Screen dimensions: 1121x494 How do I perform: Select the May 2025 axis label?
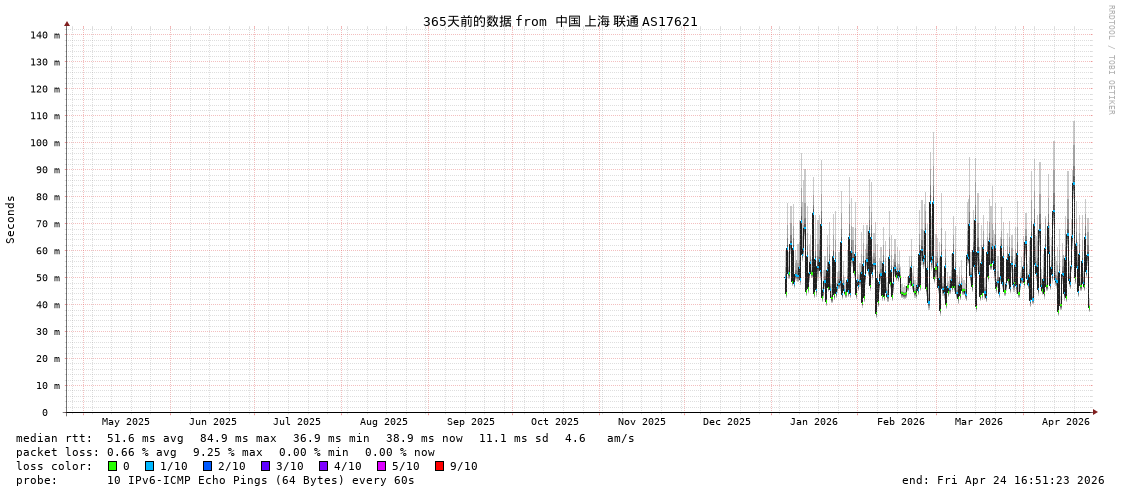(x=126, y=422)
